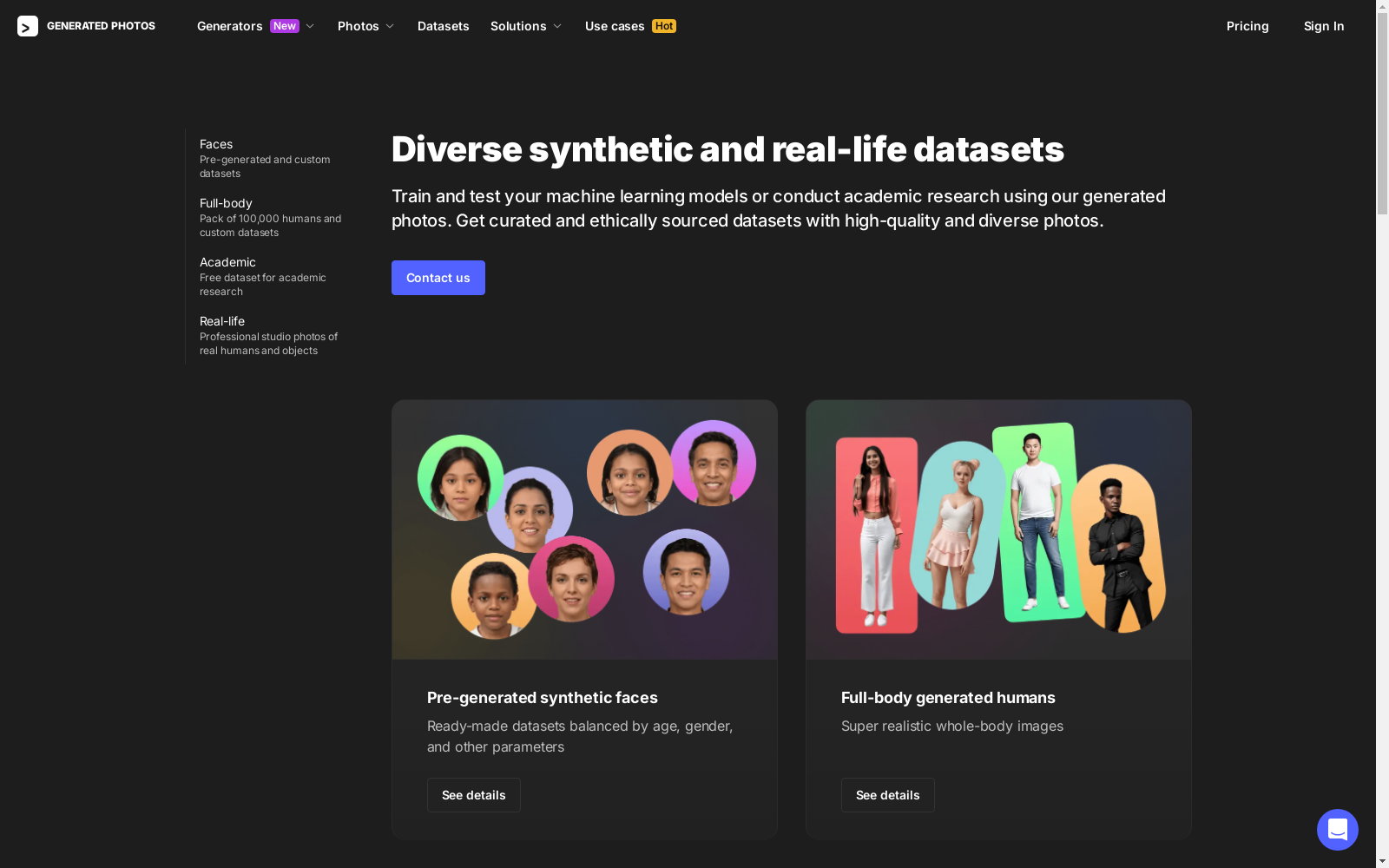1389x868 pixels.
Task: Open the Generators menu
Action: point(229,26)
